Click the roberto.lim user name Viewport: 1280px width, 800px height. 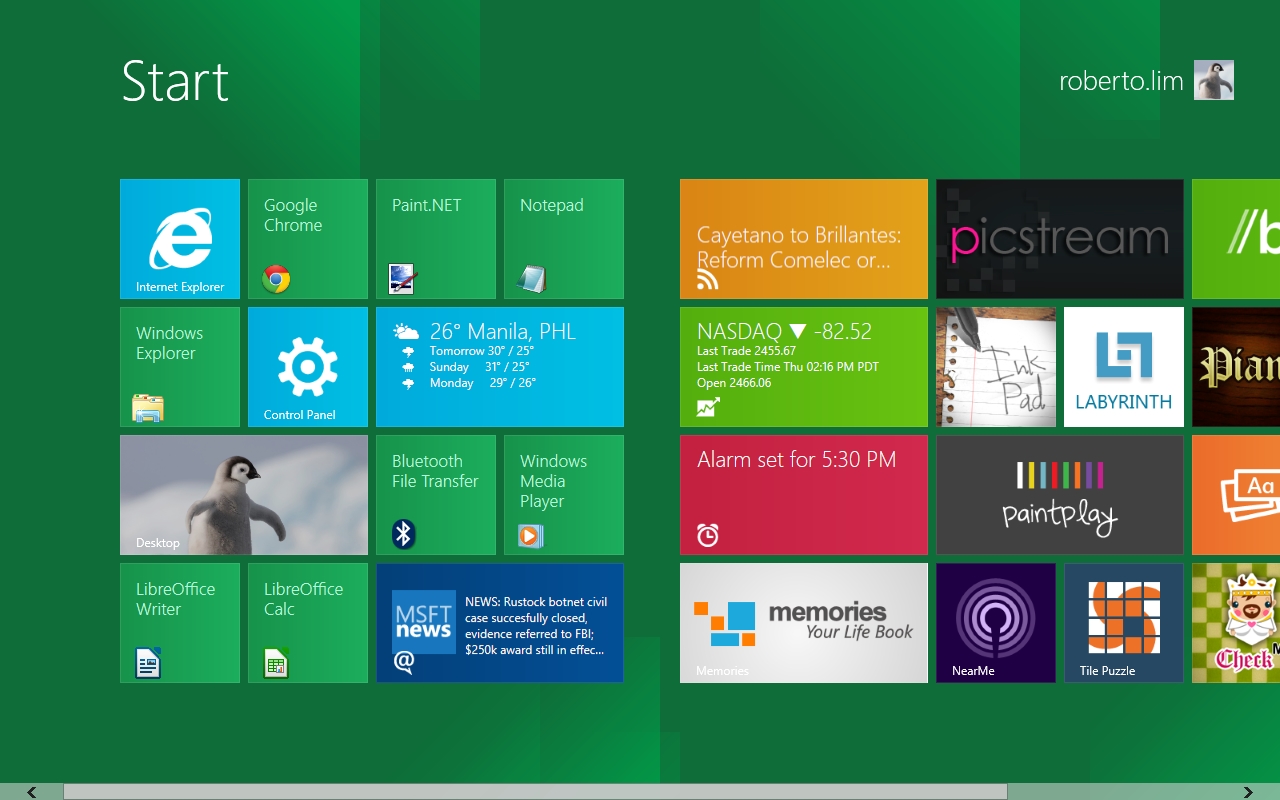pos(1121,81)
